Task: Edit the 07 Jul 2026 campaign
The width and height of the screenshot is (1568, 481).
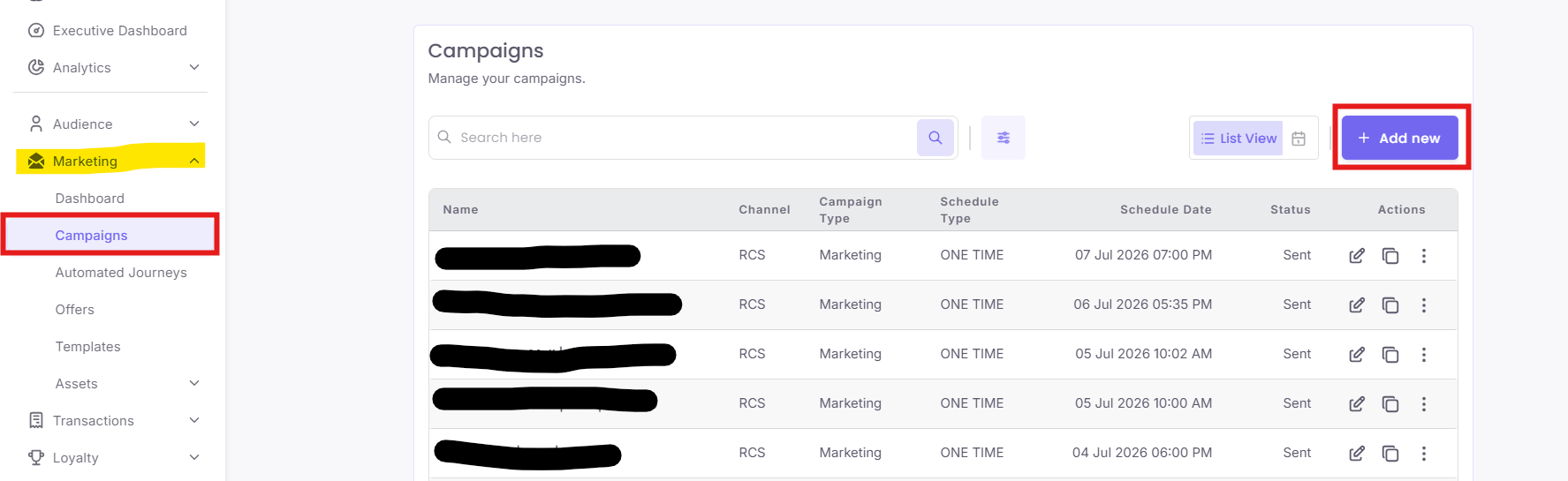Action: (x=1357, y=256)
